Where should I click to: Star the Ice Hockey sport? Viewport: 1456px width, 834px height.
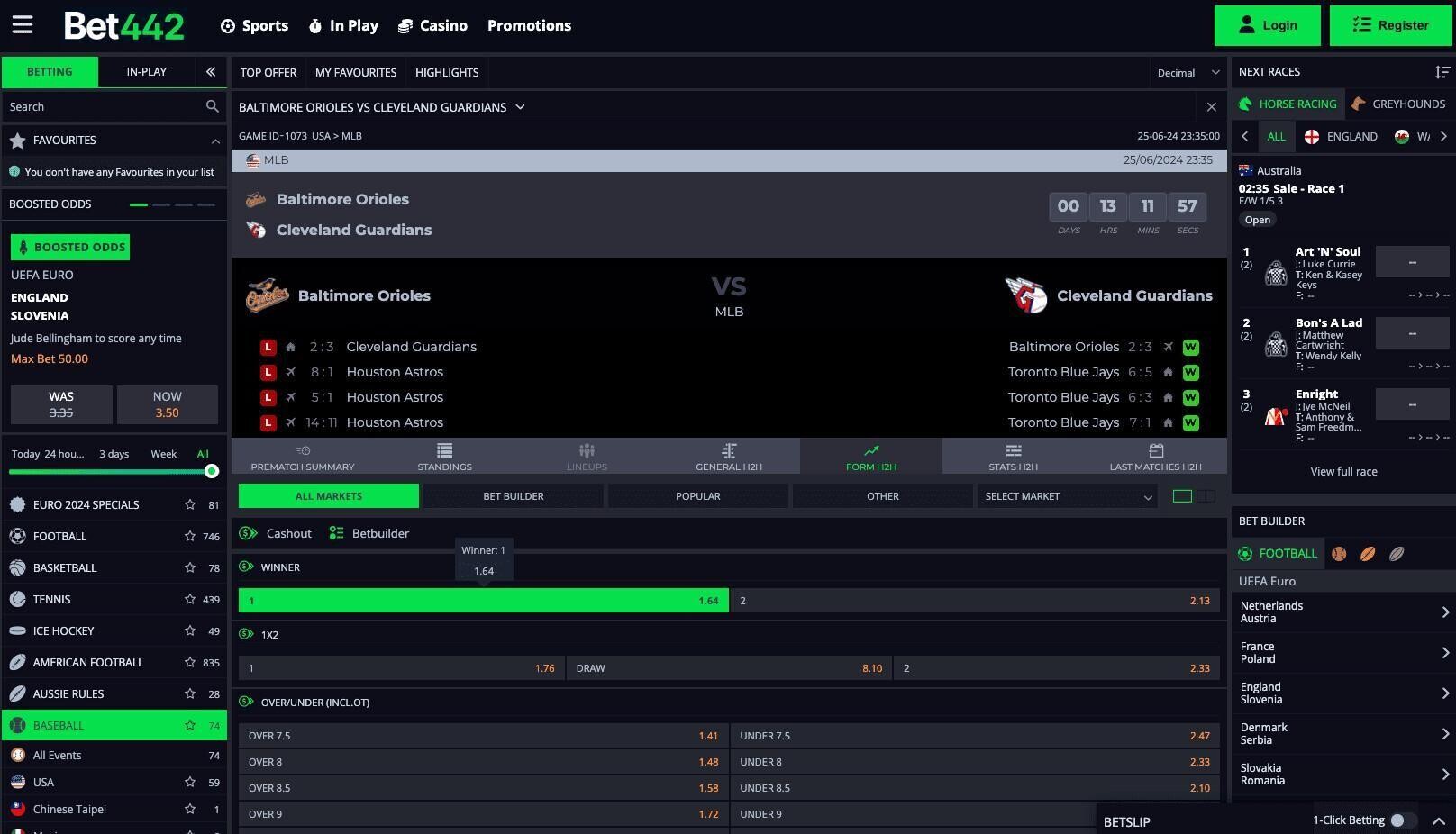190,630
